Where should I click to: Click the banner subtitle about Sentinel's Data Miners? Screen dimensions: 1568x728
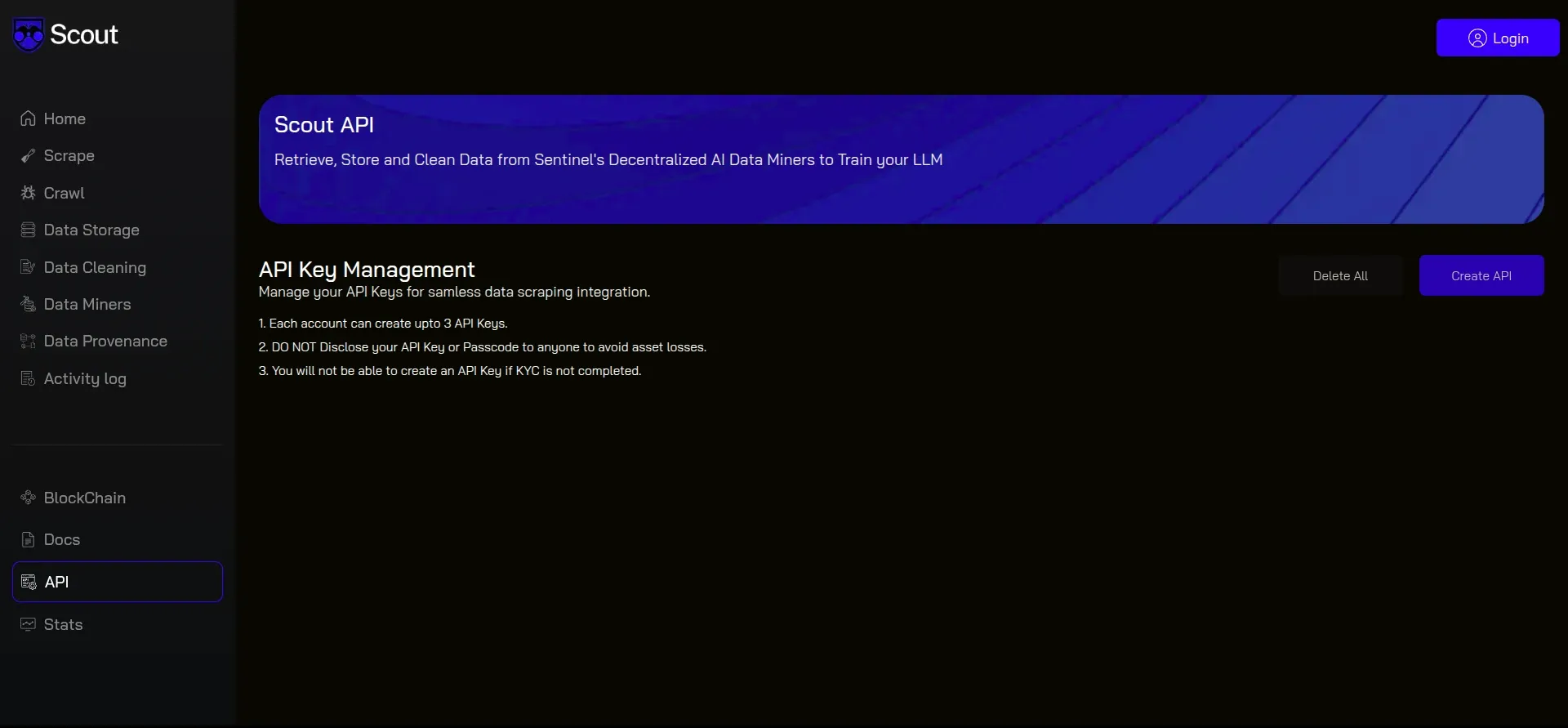(x=608, y=159)
